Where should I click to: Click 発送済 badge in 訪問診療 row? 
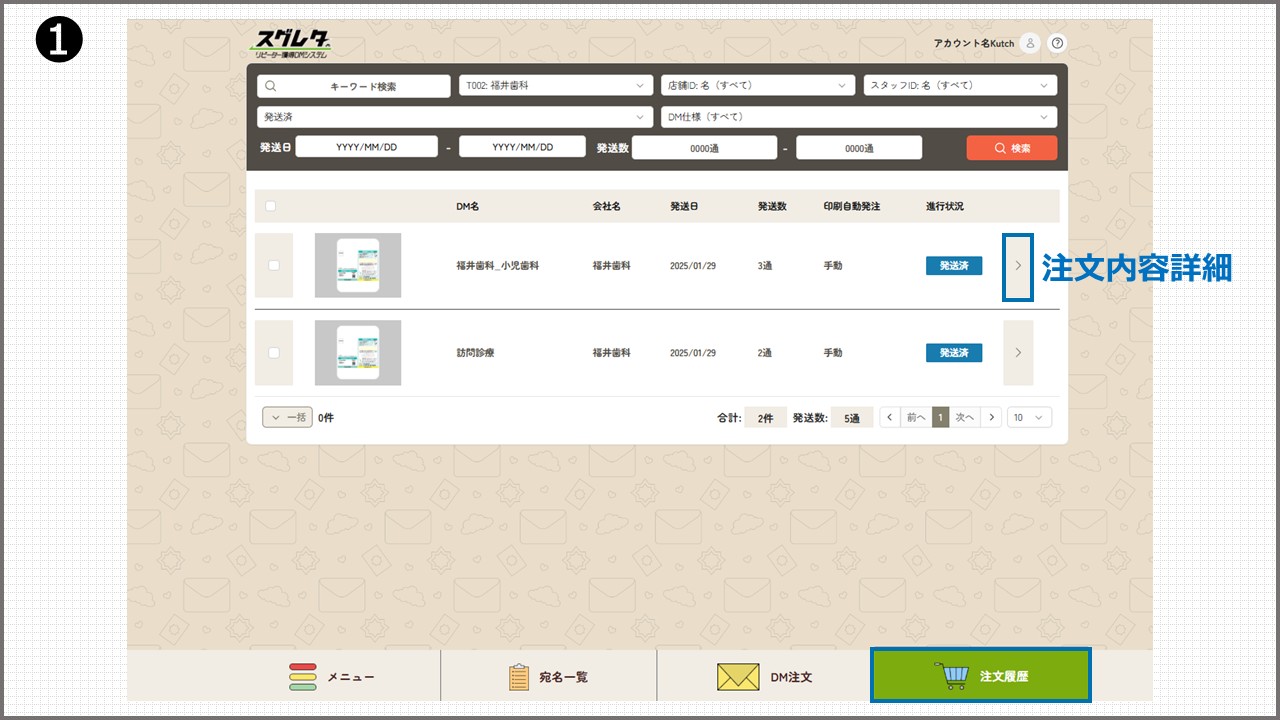[x=954, y=352]
